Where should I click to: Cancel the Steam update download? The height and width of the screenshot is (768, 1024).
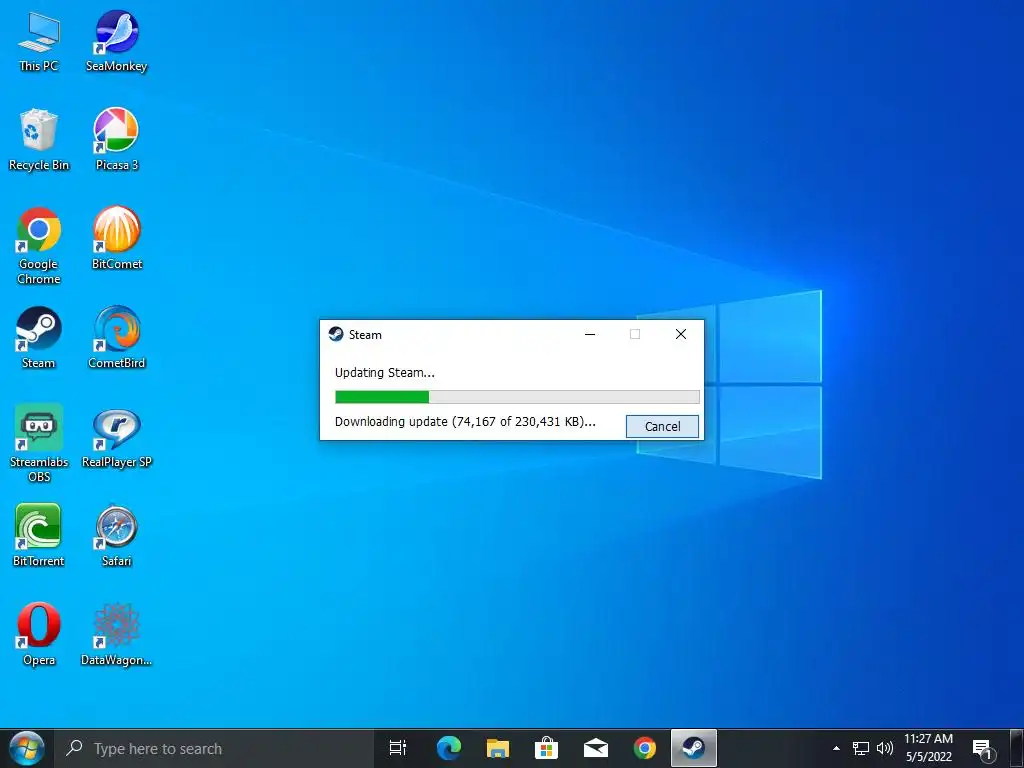click(662, 426)
